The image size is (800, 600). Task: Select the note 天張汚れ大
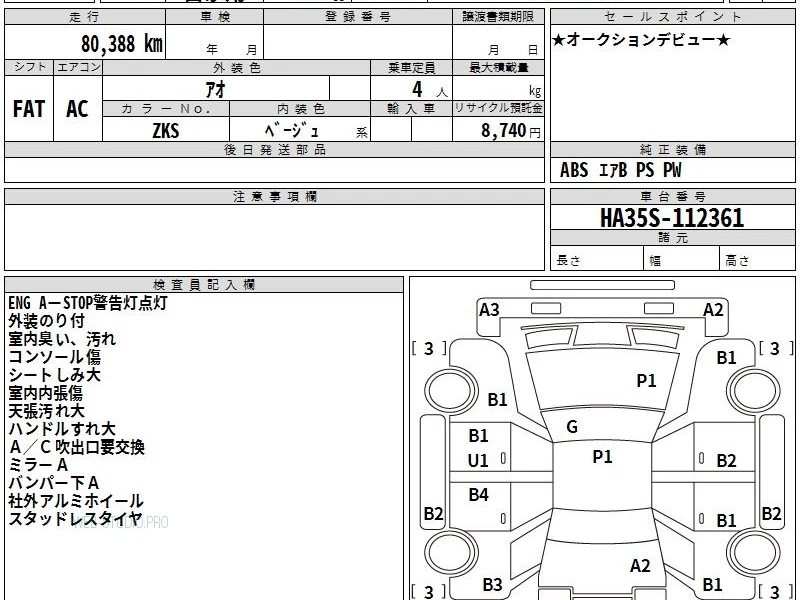click(x=46, y=411)
